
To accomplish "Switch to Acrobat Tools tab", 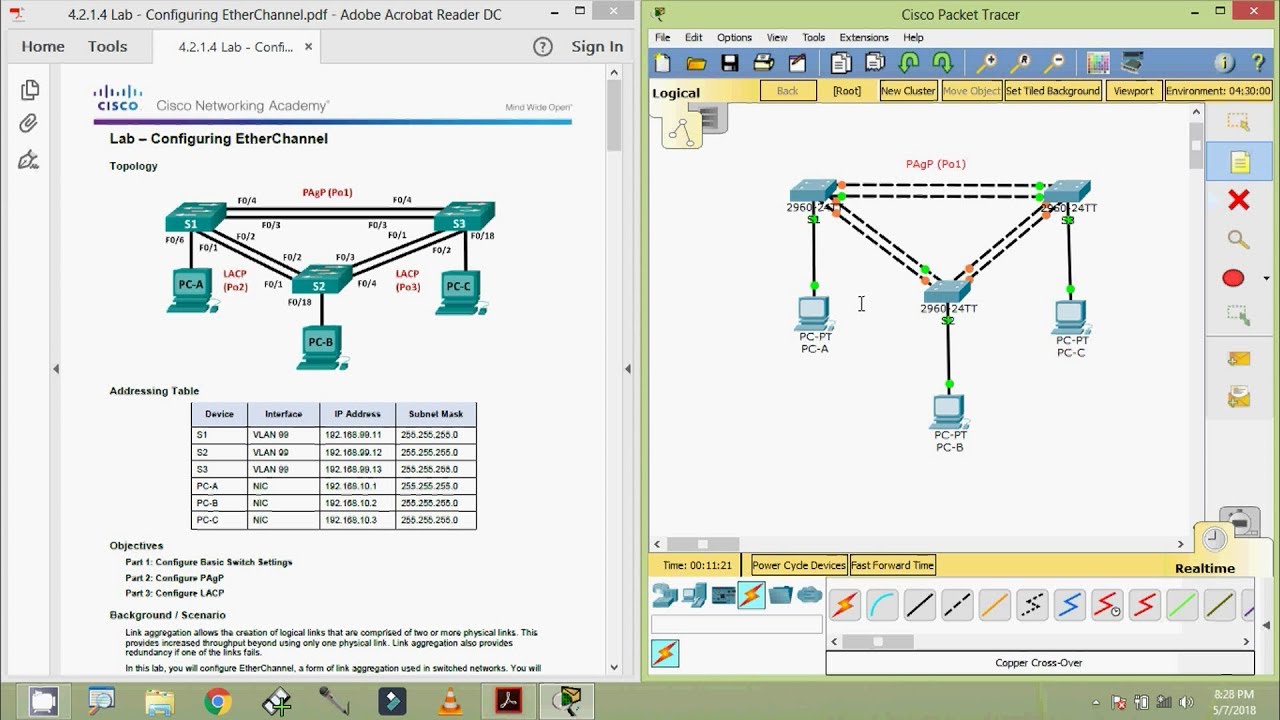I will click(x=107, y=46).
